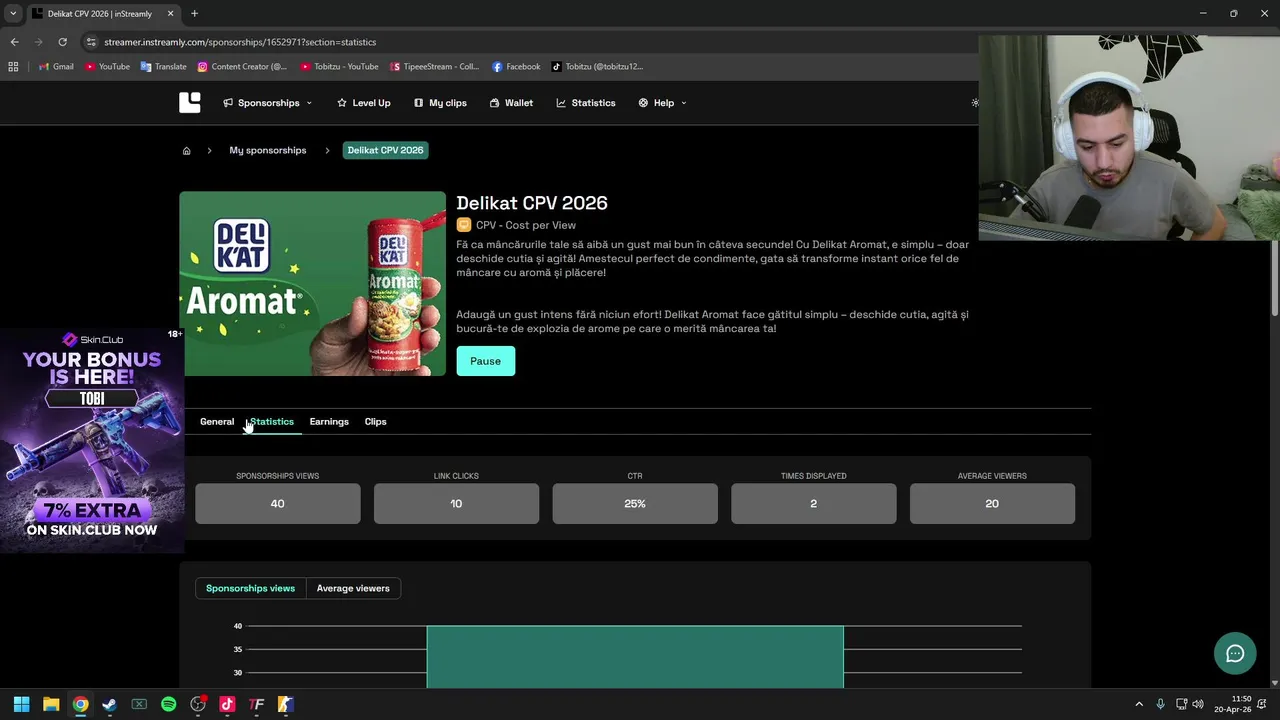The image size is (1280, 720).
Task: Go to My sponsorships breadcrumb
Action: pyautogui.click(x=268, y=150)
